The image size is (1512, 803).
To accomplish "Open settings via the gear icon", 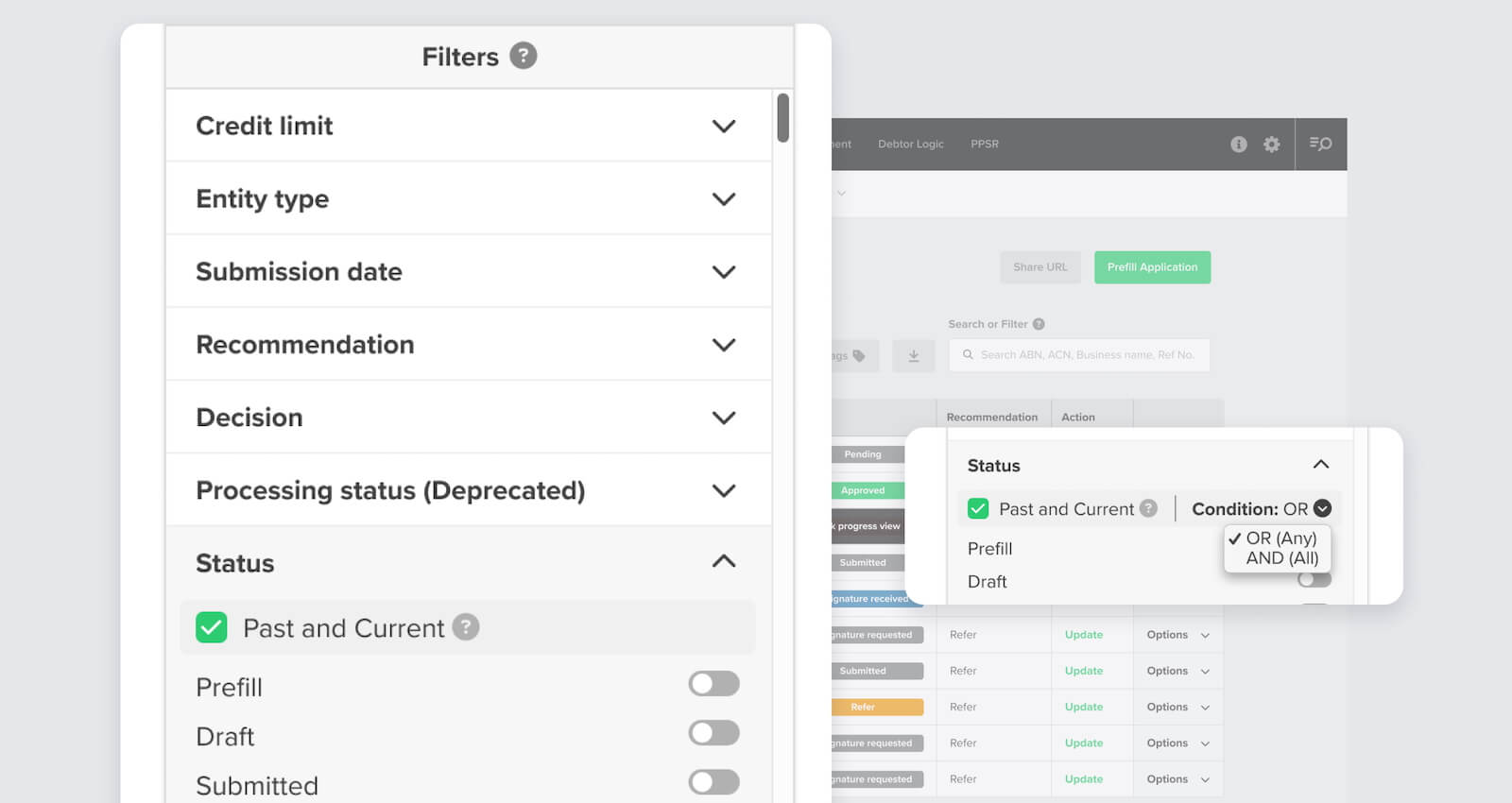I will pos(1272,145).
